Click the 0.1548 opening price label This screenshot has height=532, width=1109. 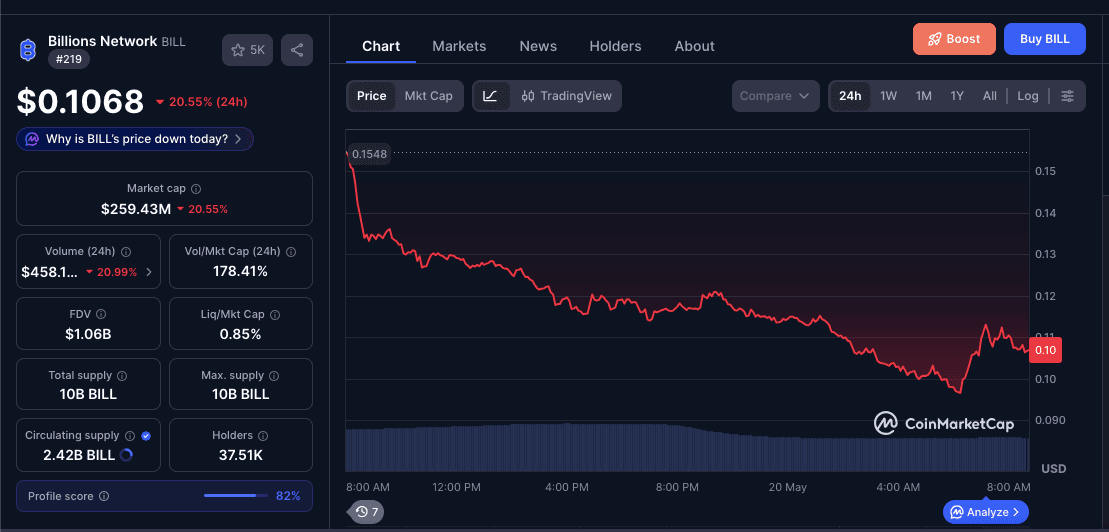click(368, 154)
